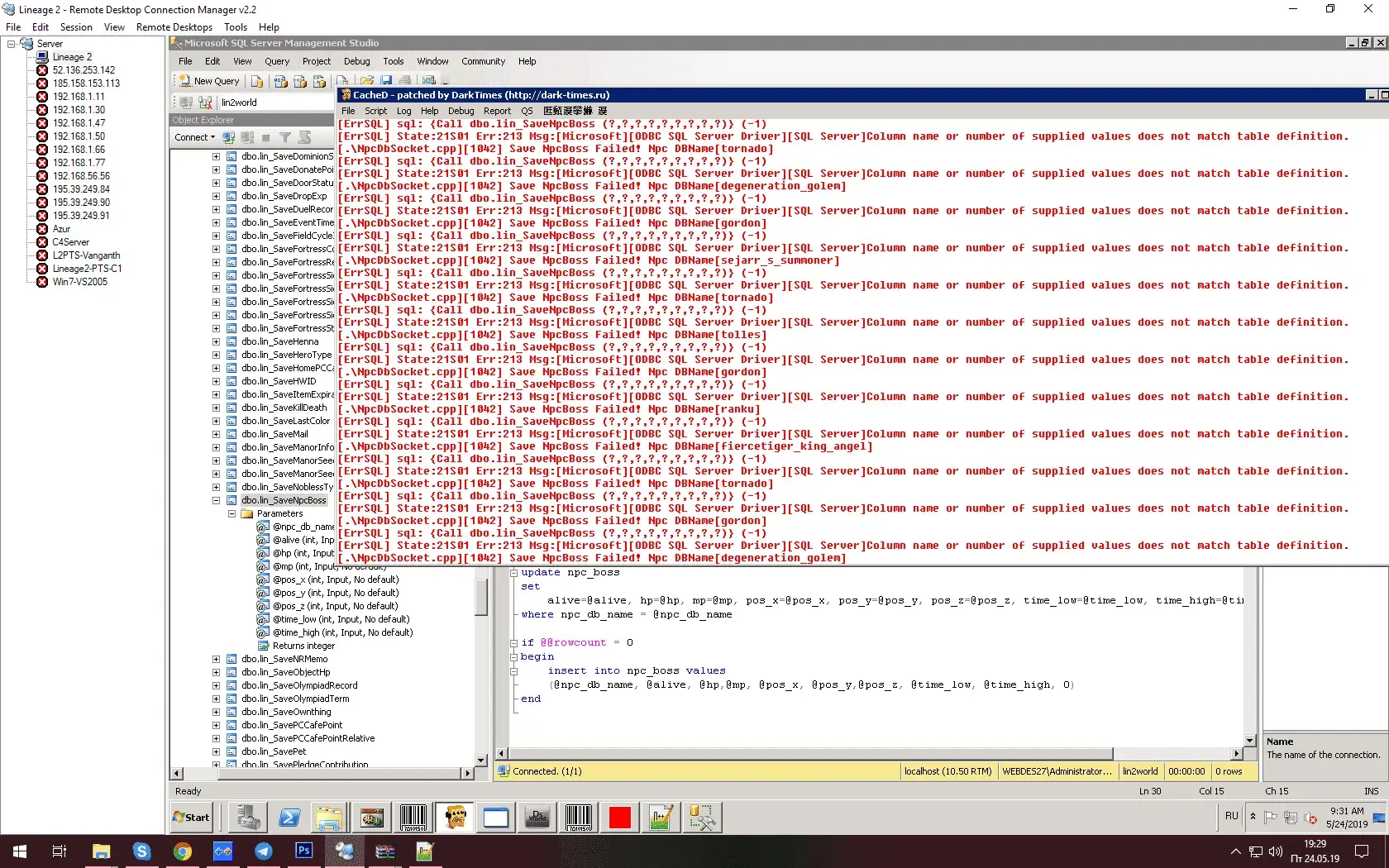Open Script menu in CacheD window
Screen dimensions: 1389x868
point(376,111)
